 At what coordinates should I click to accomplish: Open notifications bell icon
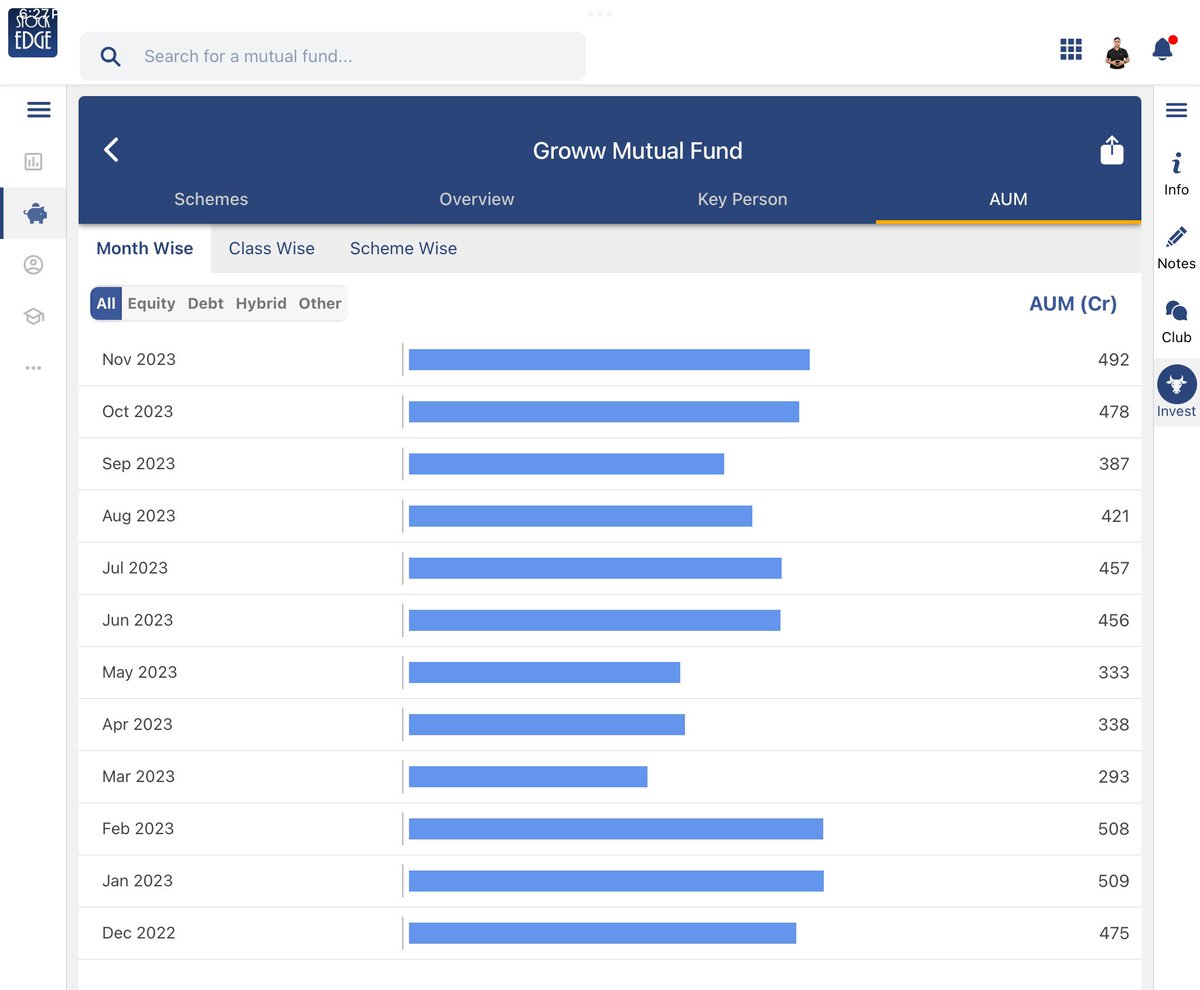1163,49
